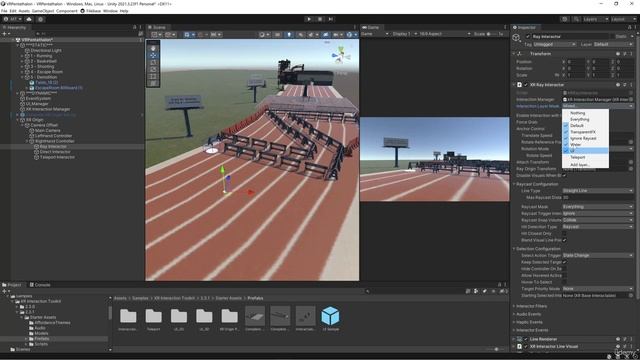
Task: Select the Transform tool in Scene overlay
Action: tap(153, 83)
